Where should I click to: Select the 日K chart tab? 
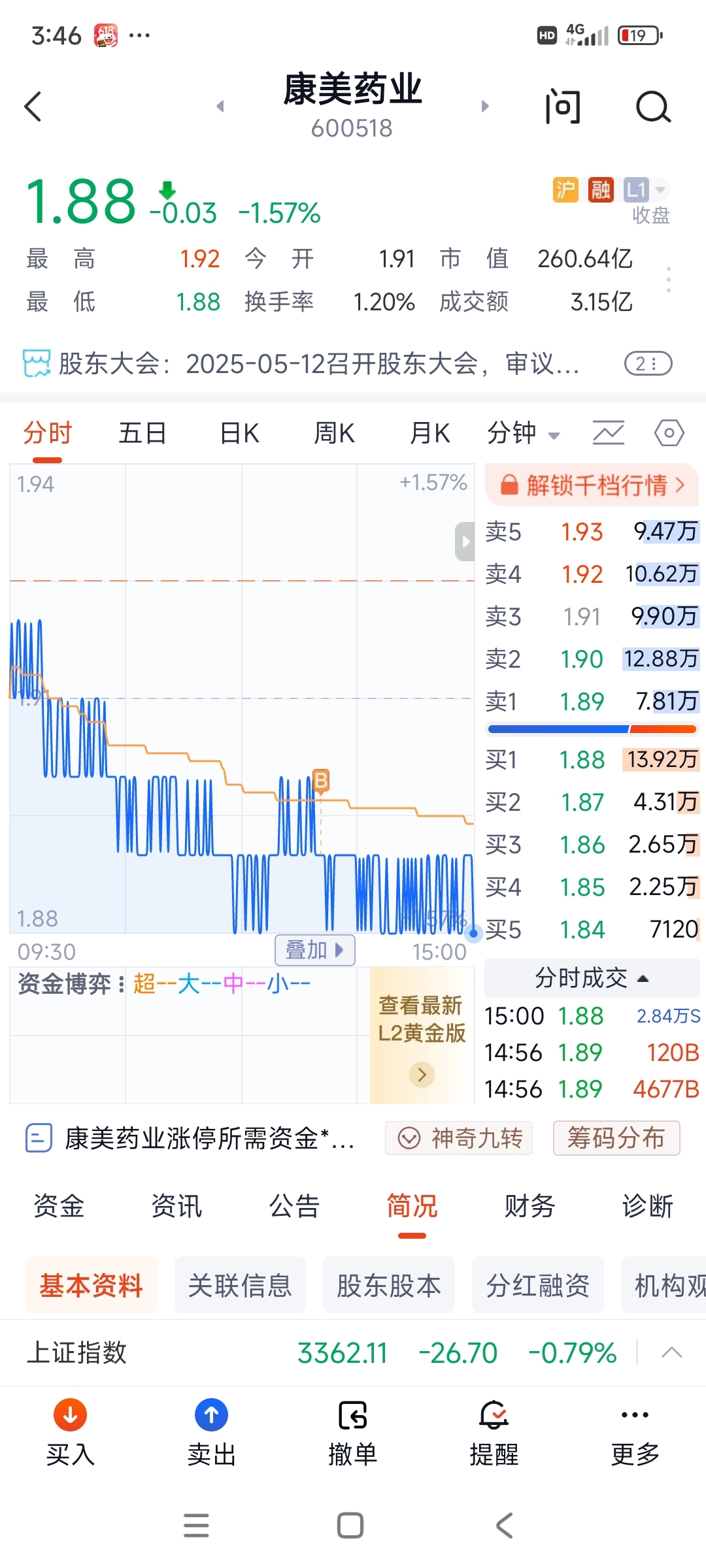click(x=239, y=433)
